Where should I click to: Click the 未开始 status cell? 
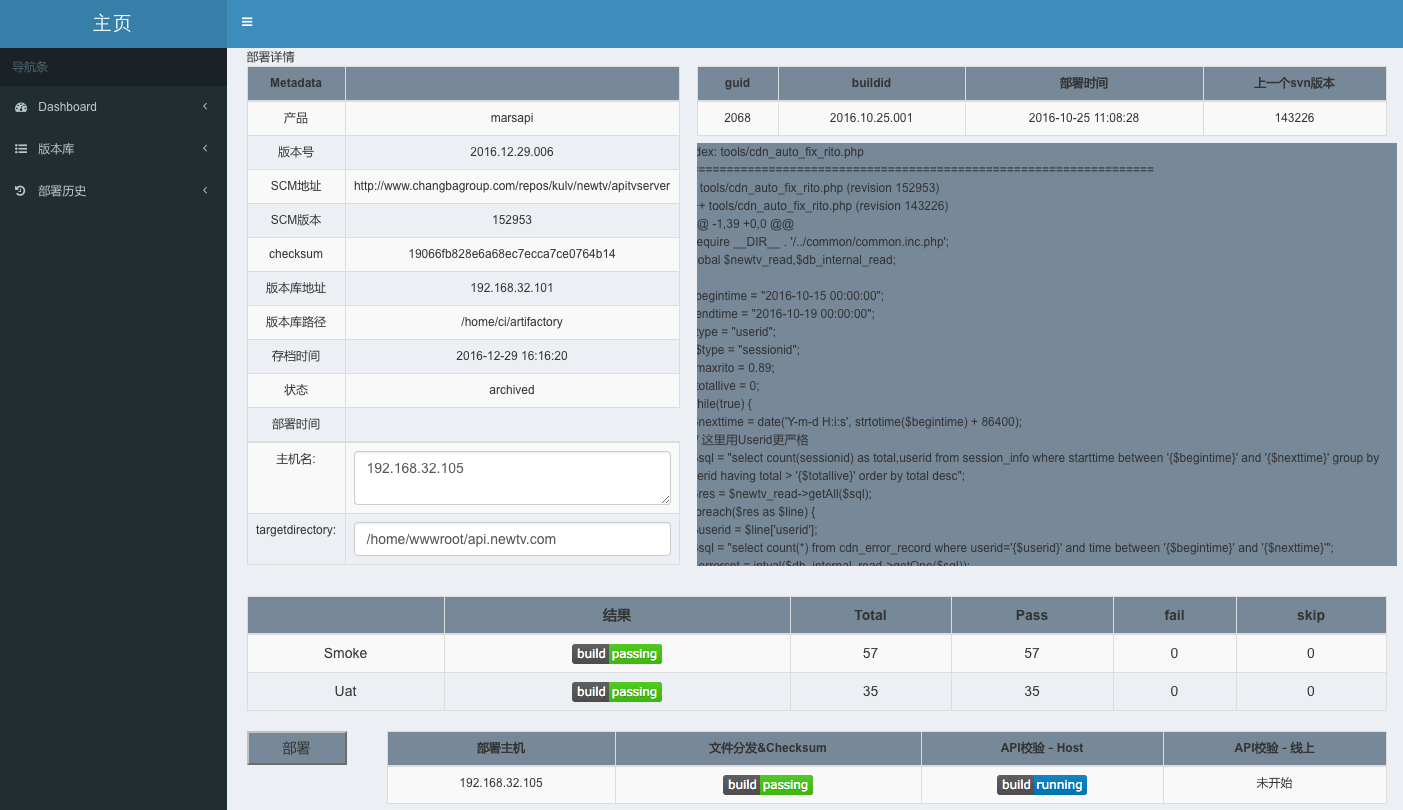(x=1275, y=784)
